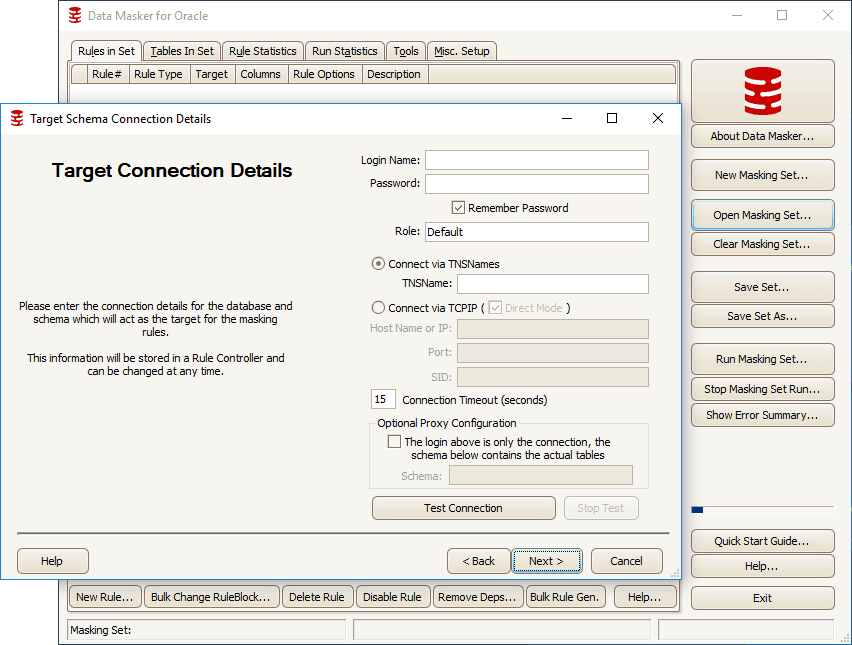The image size is (852, 645).
Task: Switch to the Rules in Set tab
Action: [x=106, y=51]
